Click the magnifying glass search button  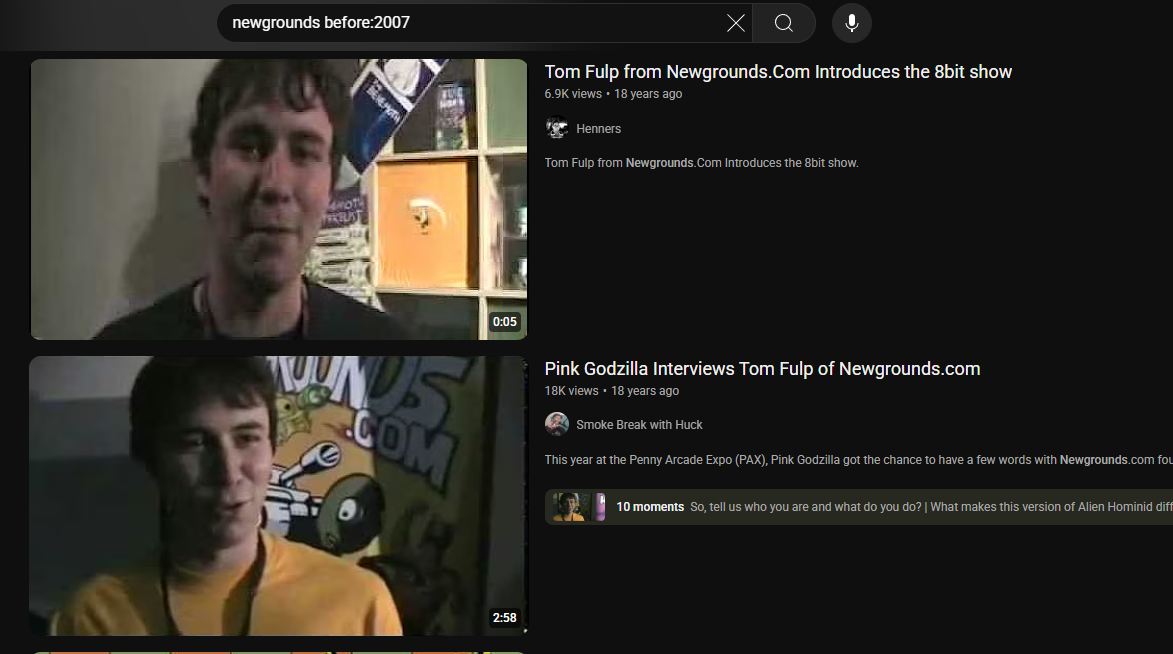pyautogui.click(x=784, y=23)
